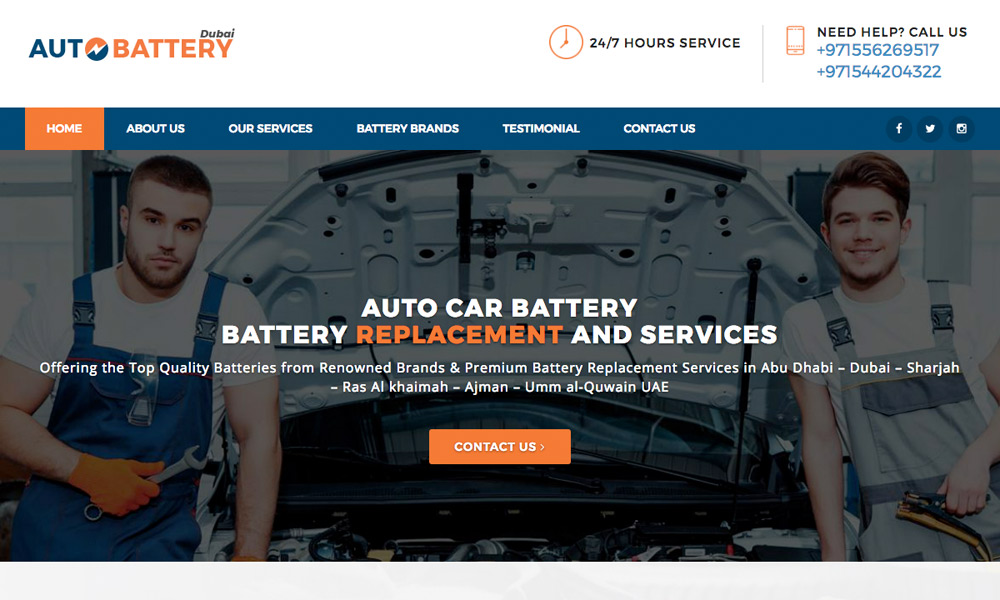
Task: Open the Instagram social icon
Action: click(x=961, y=129)
